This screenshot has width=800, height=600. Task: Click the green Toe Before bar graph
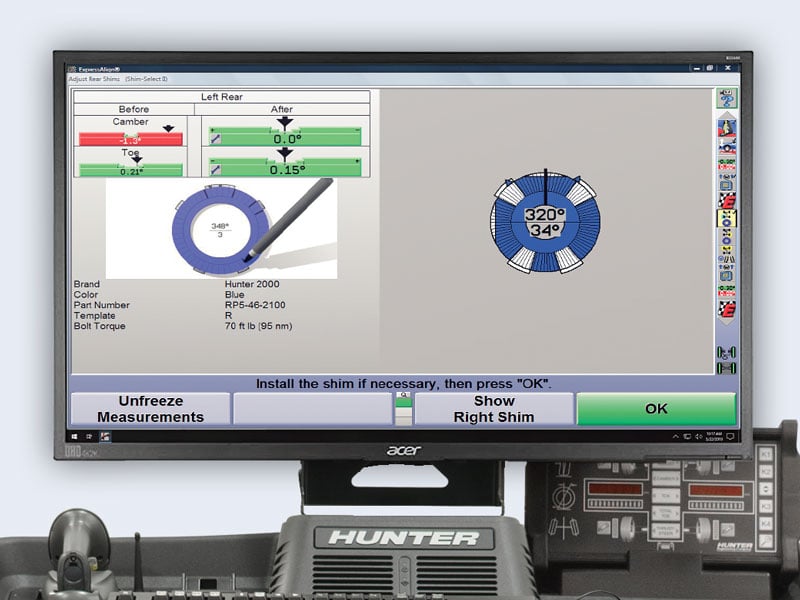pyautogui.click(x=131, y=170)
